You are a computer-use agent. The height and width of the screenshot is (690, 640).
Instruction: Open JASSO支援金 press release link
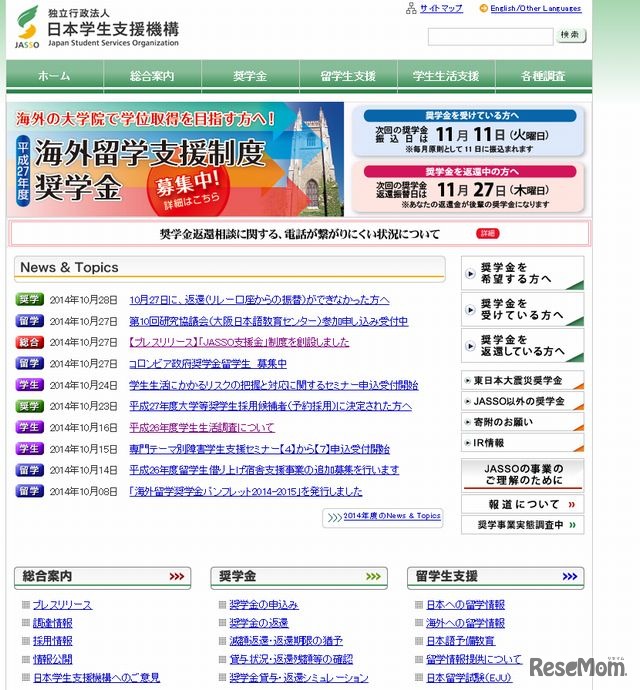239,342
